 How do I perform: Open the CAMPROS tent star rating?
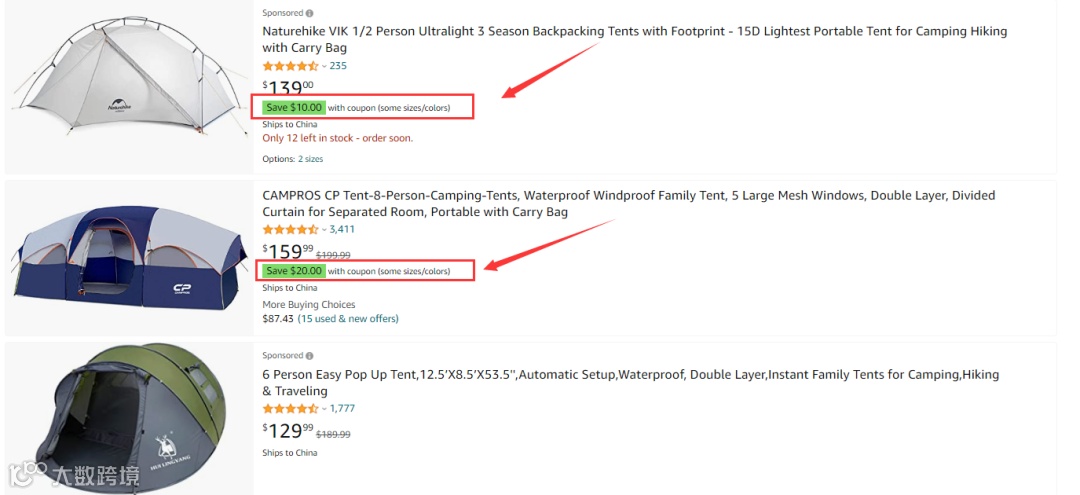[x=290, y=229]
